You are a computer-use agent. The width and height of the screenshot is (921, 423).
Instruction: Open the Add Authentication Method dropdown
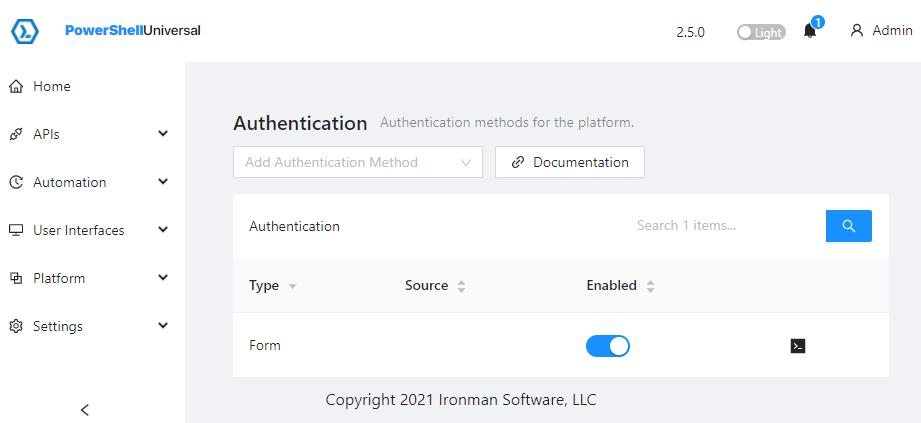pos(357,162)
